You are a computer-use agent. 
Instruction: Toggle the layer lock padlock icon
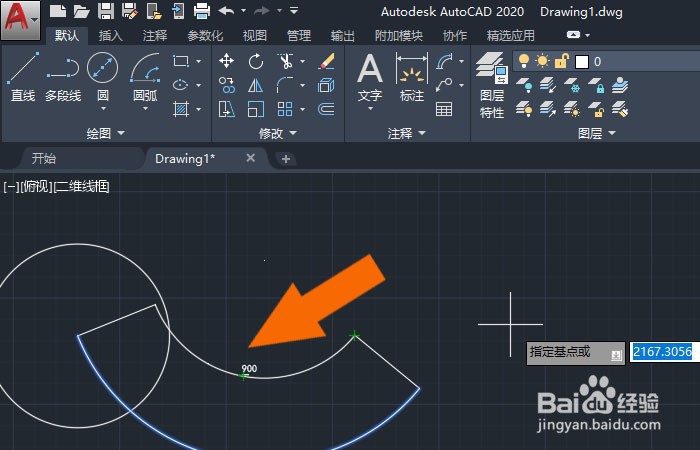point(562,61)
